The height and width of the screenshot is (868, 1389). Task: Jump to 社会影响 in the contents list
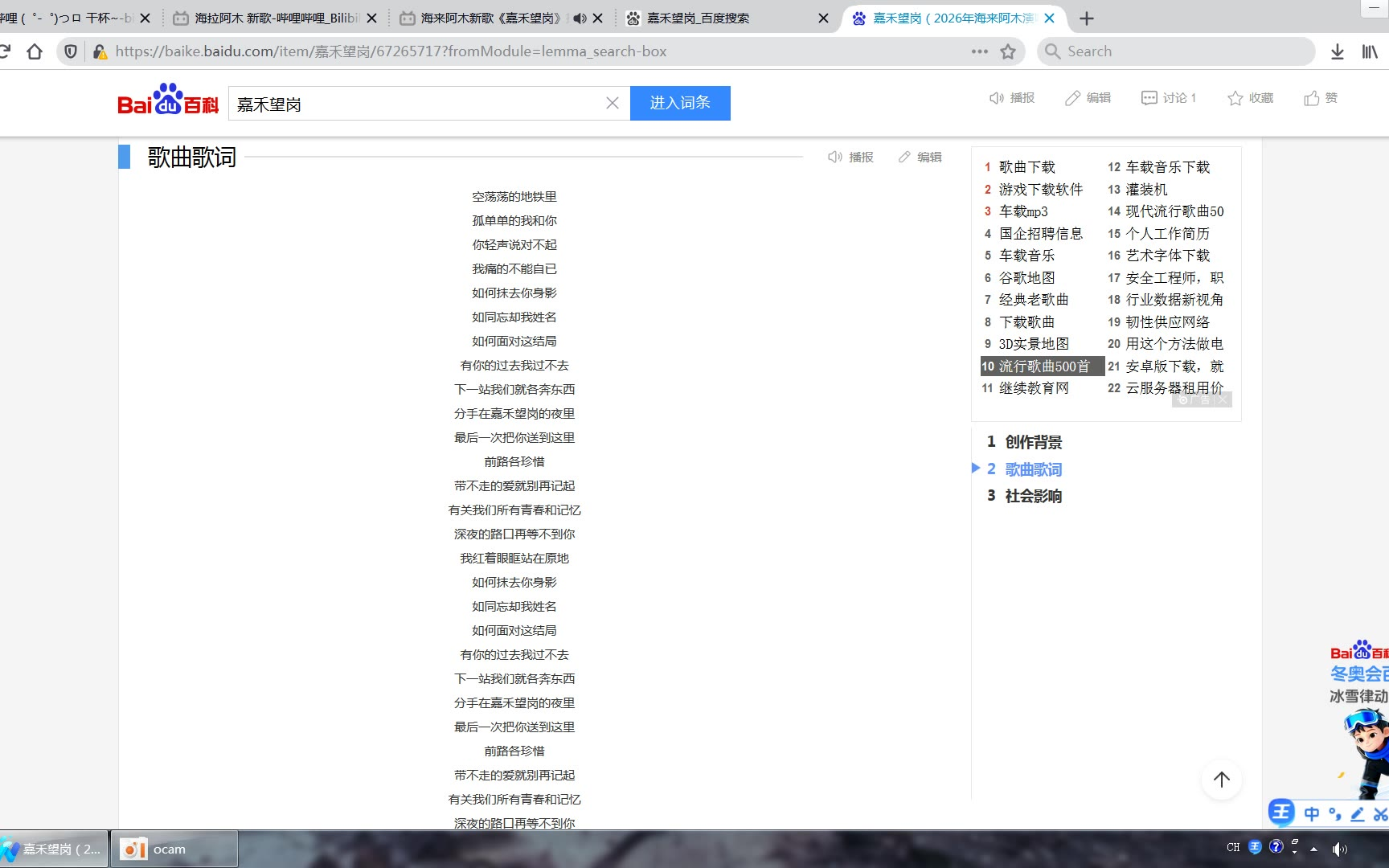(x=1033, y=496)
